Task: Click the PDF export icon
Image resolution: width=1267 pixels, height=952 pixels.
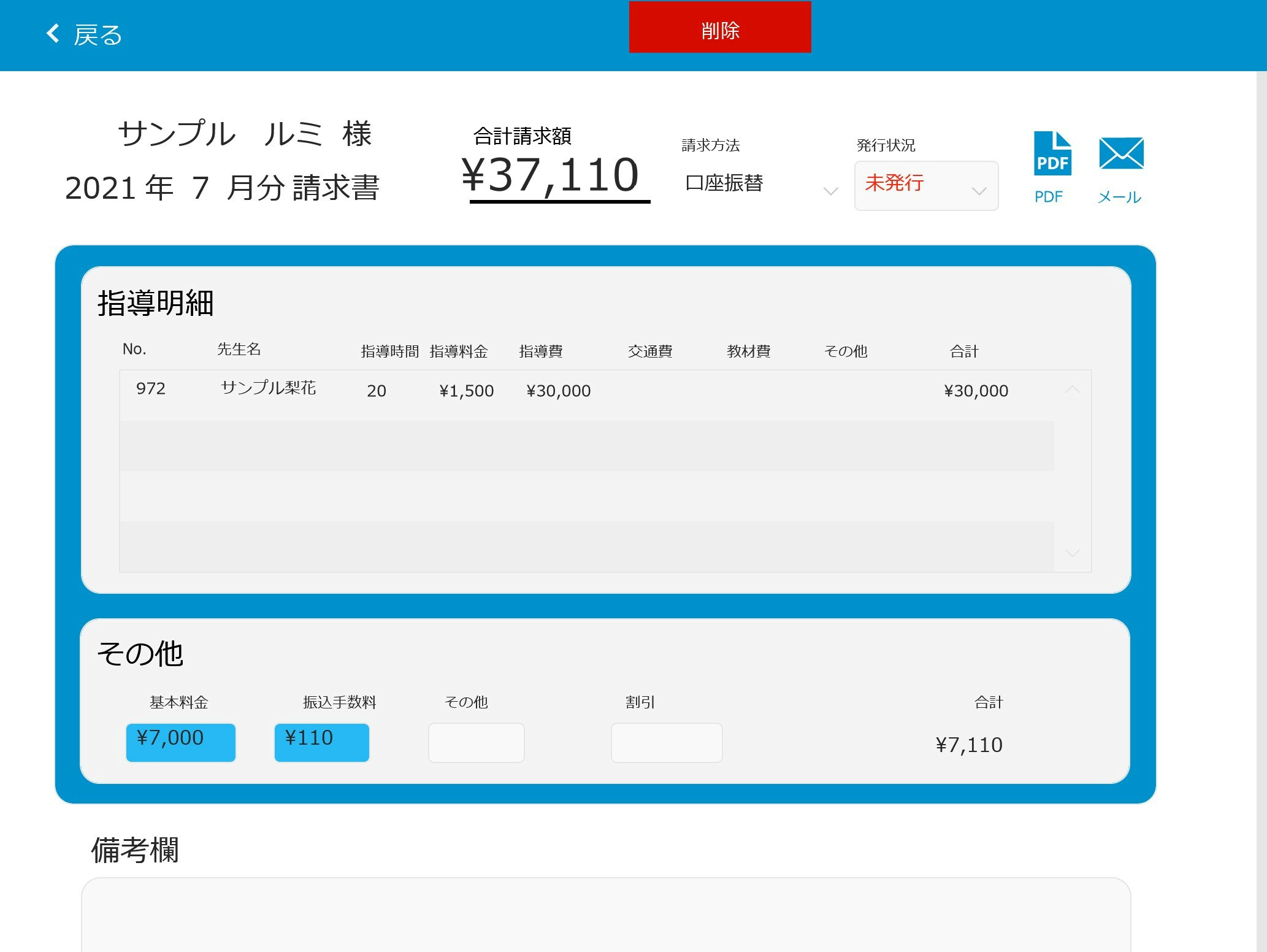Action: [1052, 154]
